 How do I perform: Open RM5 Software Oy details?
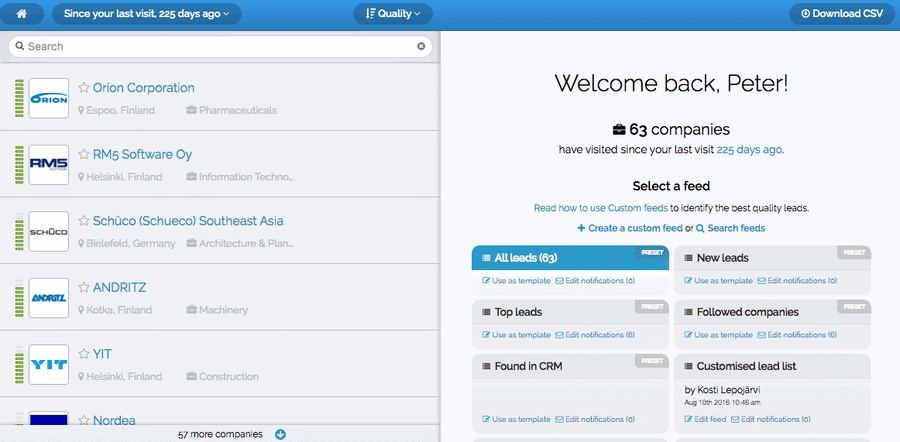tap(142, 154)
